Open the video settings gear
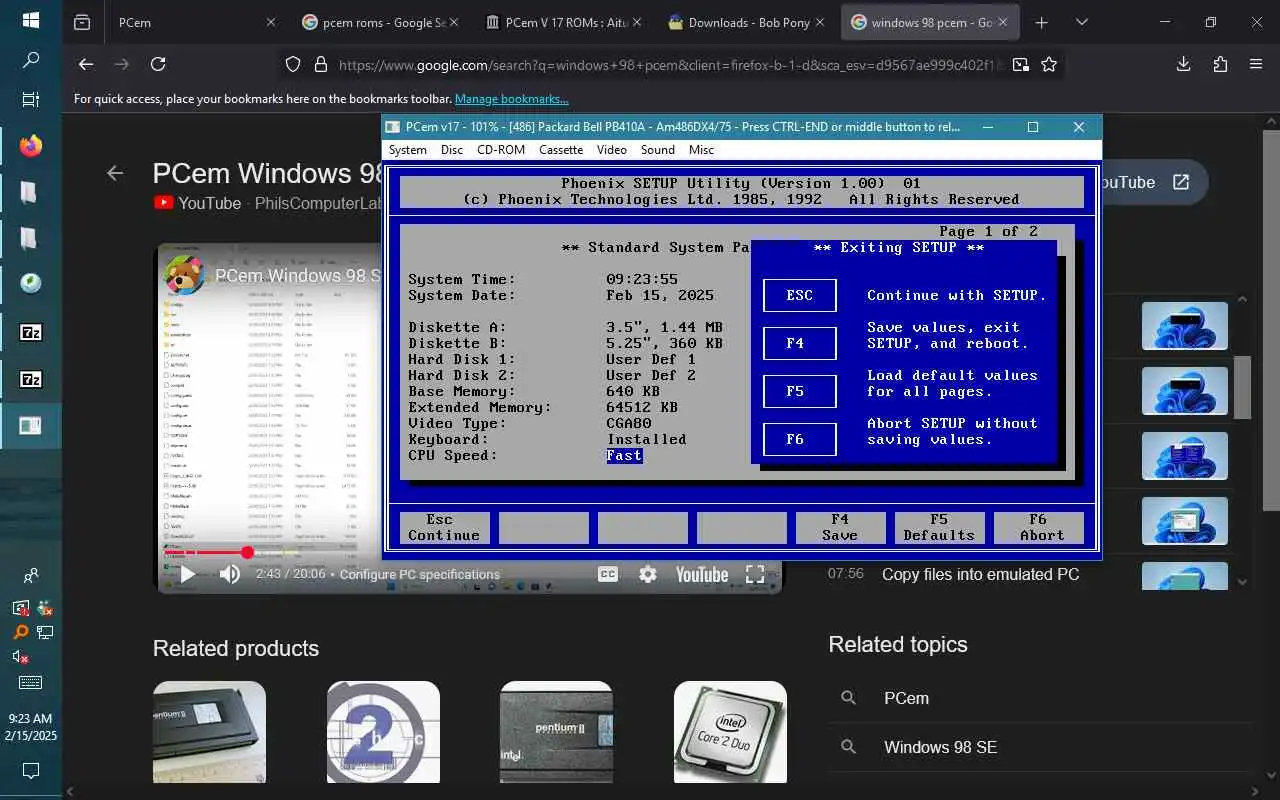1280x800 pixels. point(648,574)
